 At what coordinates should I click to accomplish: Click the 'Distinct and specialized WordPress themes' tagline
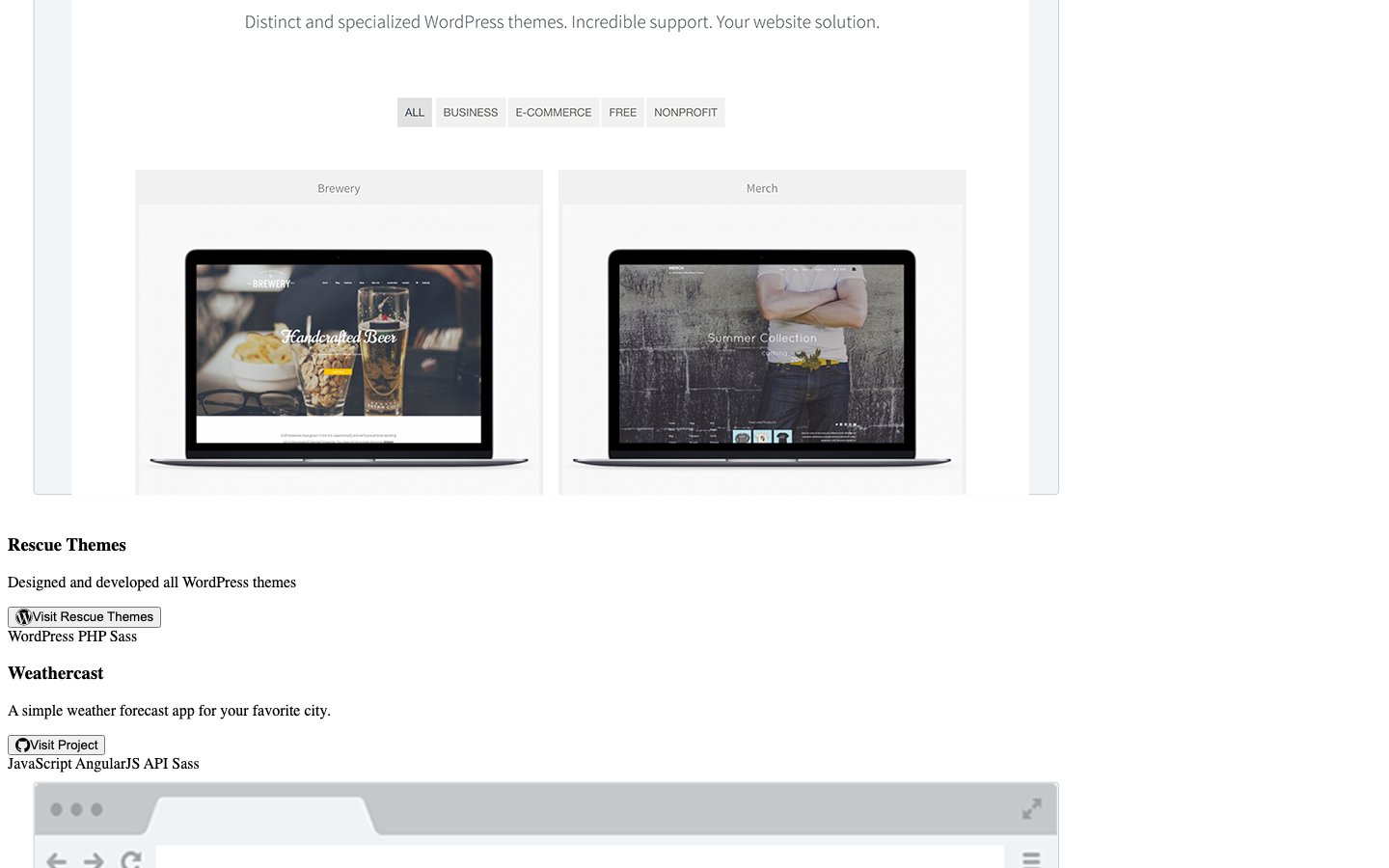[x=562, y=22]
